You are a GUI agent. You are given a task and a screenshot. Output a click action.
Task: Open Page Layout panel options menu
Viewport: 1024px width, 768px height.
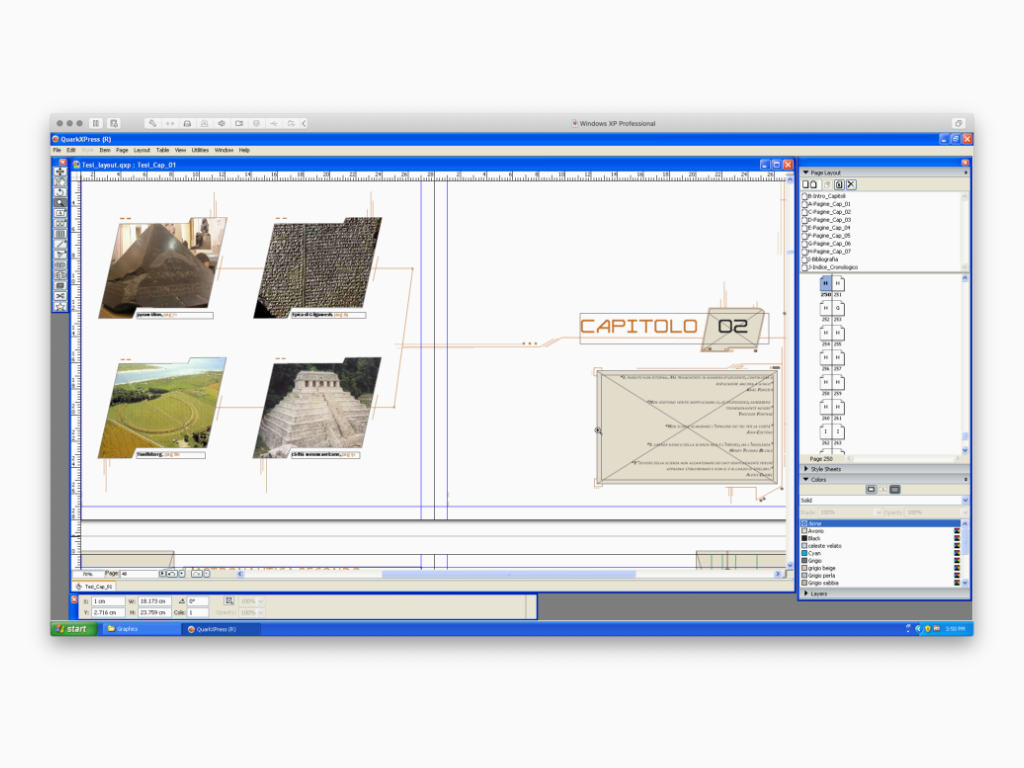tap(965, 173)
